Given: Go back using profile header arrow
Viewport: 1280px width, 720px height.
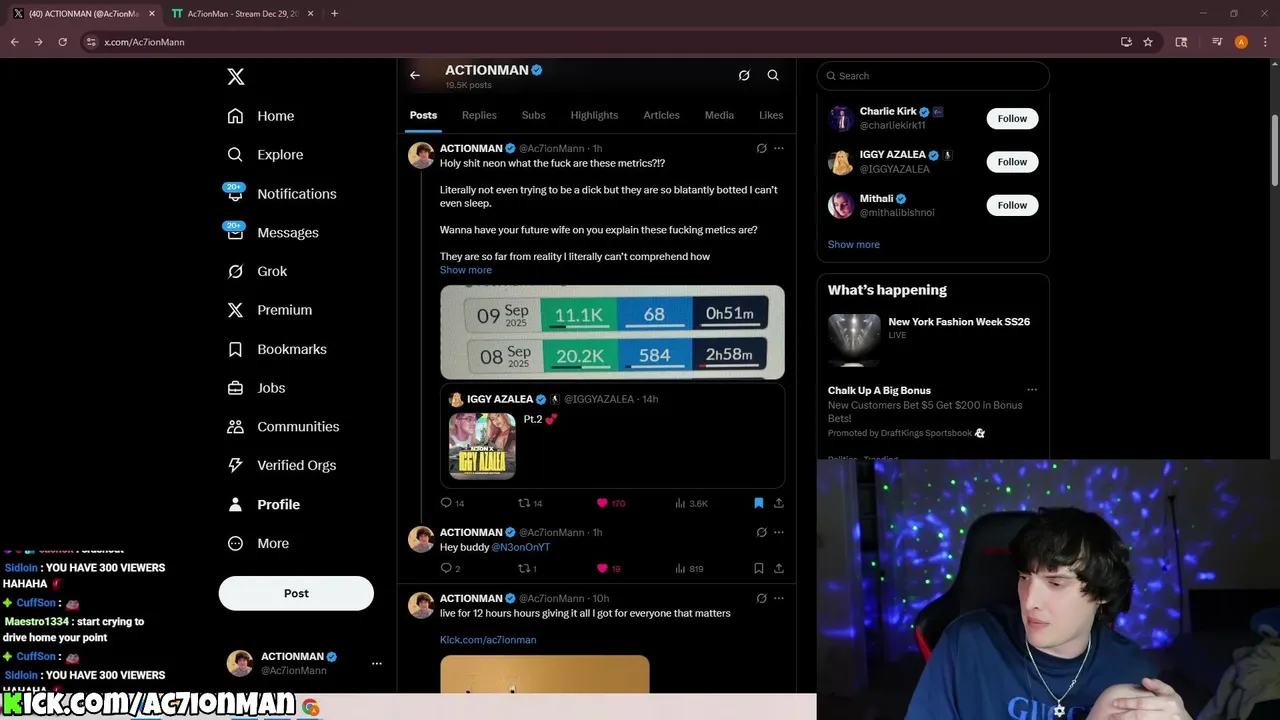Looking at the screenshot, I should coord(415,75).
